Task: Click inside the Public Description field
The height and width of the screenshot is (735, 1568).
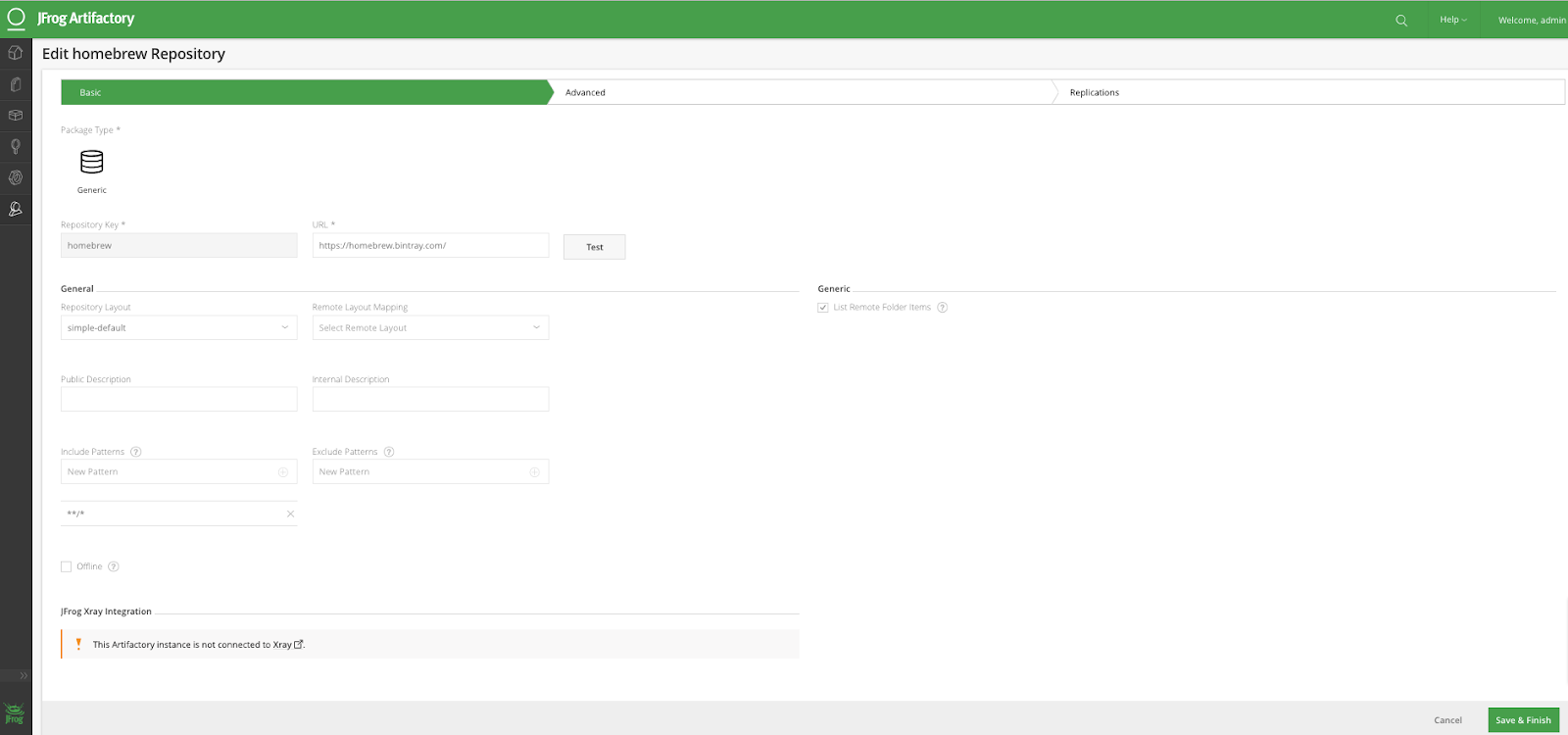Action: (x=178, y=400)
